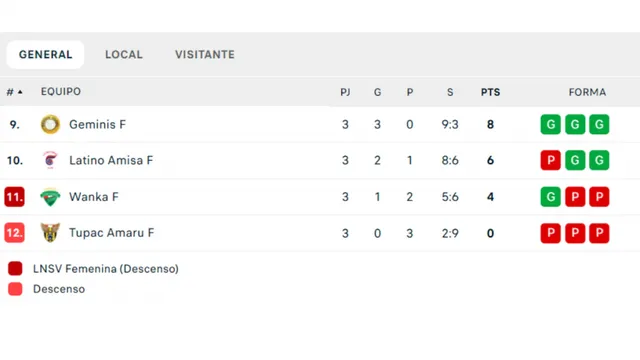Viewport: 640px width, 360px height.
Task: Open the Latino Amisa F team logo
Action: click(x=50, y=160)
